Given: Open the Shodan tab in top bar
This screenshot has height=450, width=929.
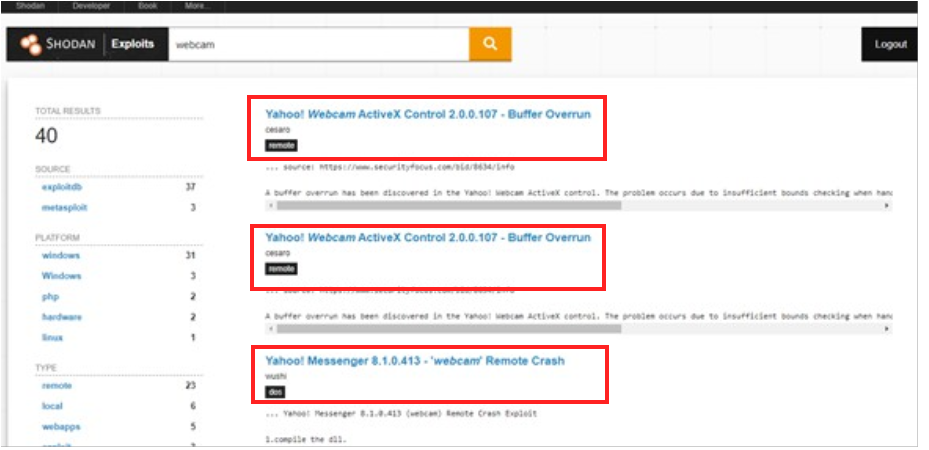Looking at the screenshot, I should pyautogui.click(x=28, y=6).
